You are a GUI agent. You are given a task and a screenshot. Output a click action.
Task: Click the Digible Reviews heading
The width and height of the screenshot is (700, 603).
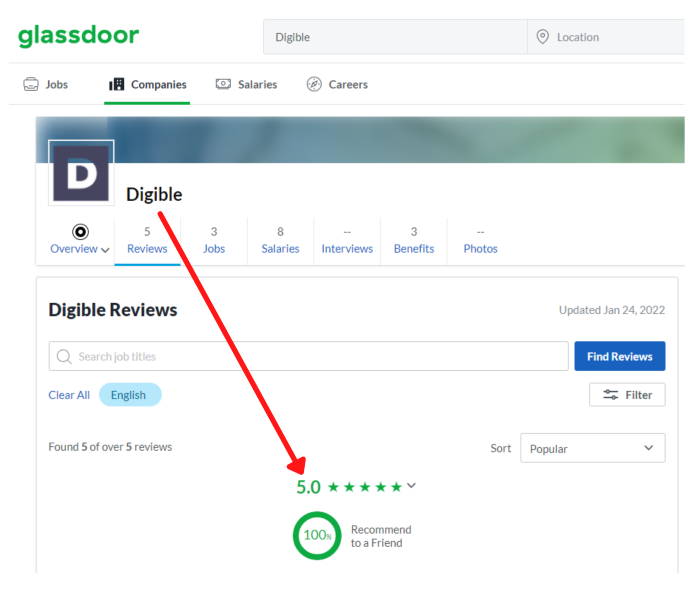(113, 310)
